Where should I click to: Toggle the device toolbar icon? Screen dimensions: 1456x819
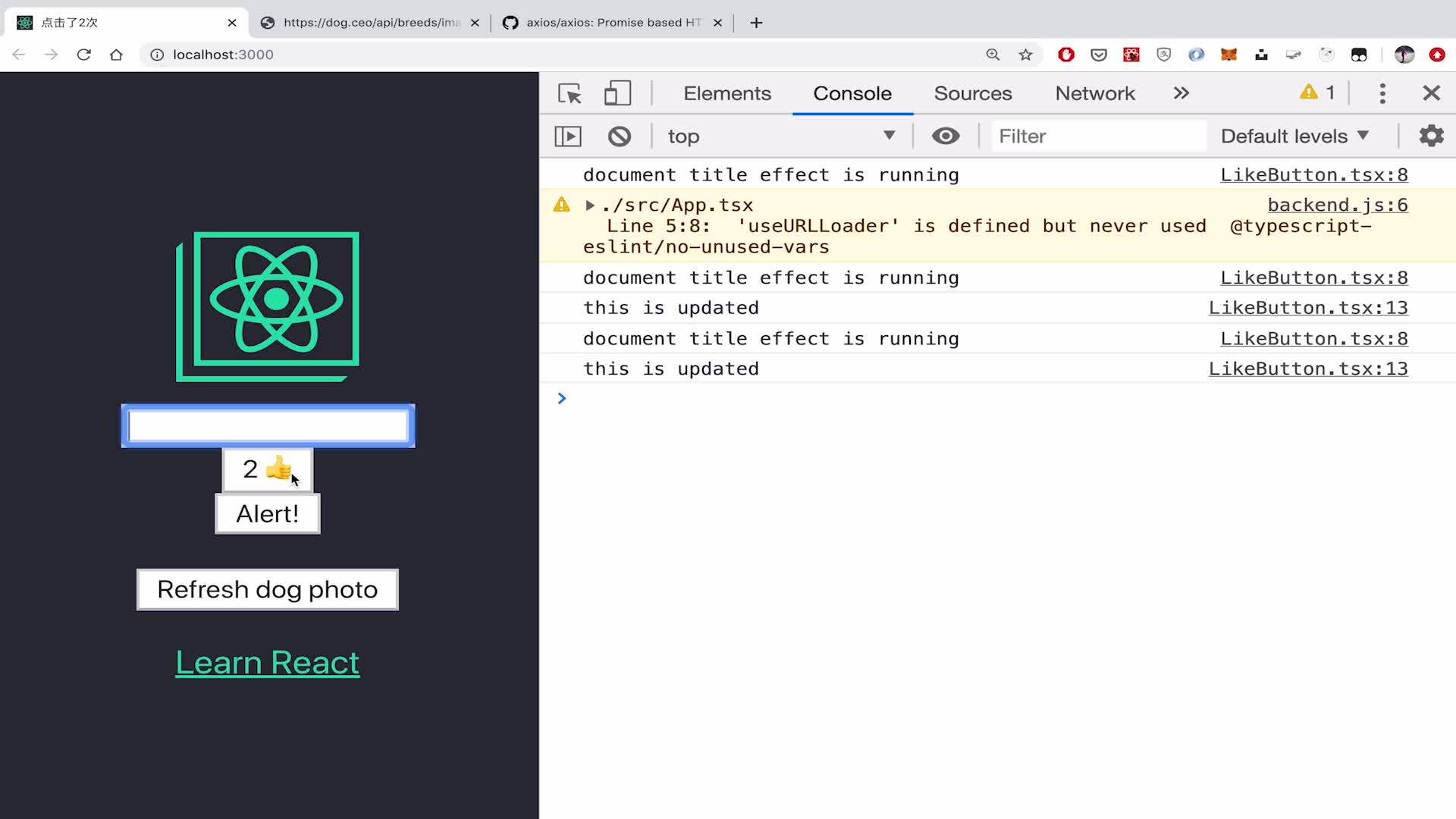pos(617,93)
